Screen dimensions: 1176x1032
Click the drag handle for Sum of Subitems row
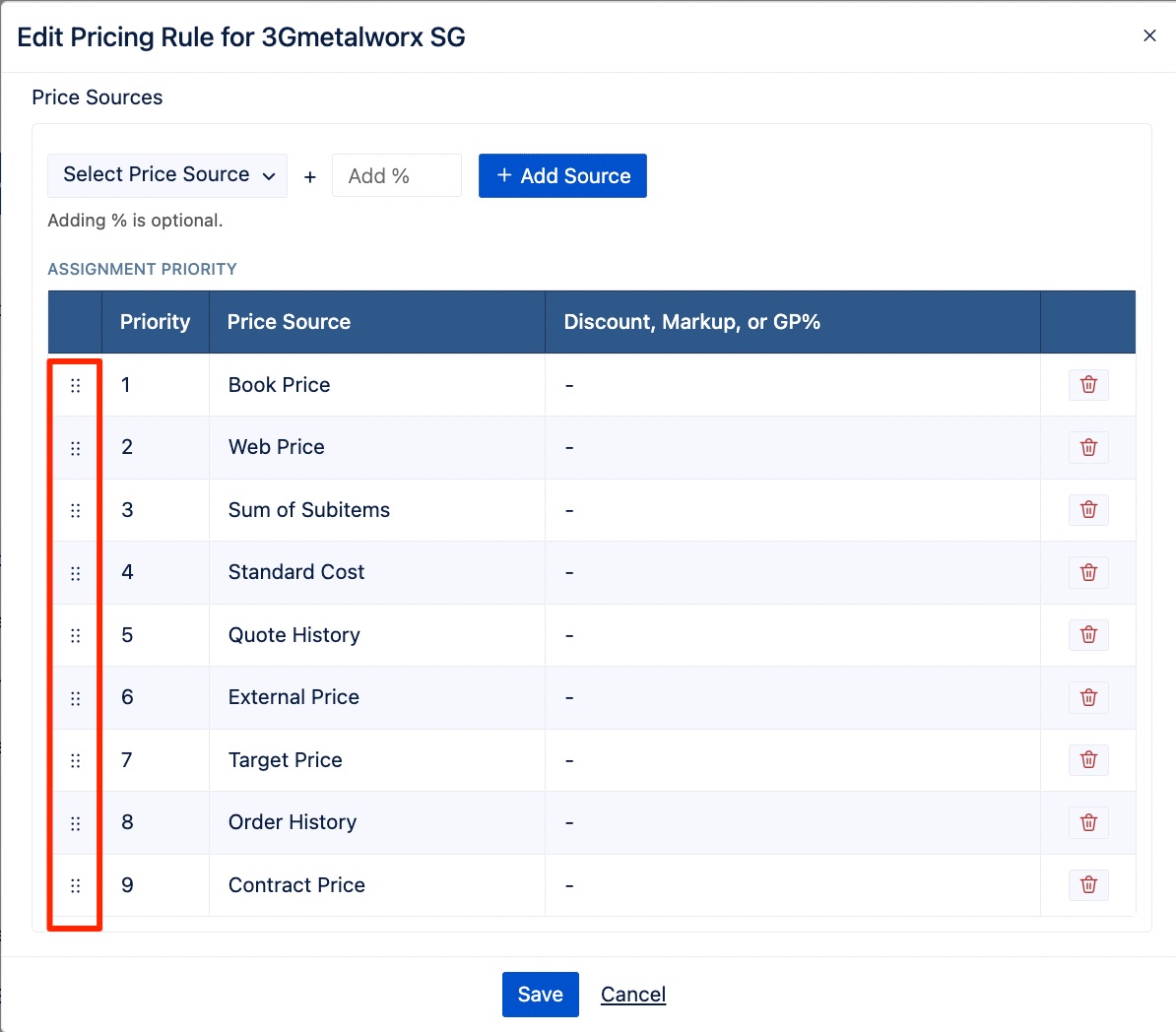click(75, 511)
